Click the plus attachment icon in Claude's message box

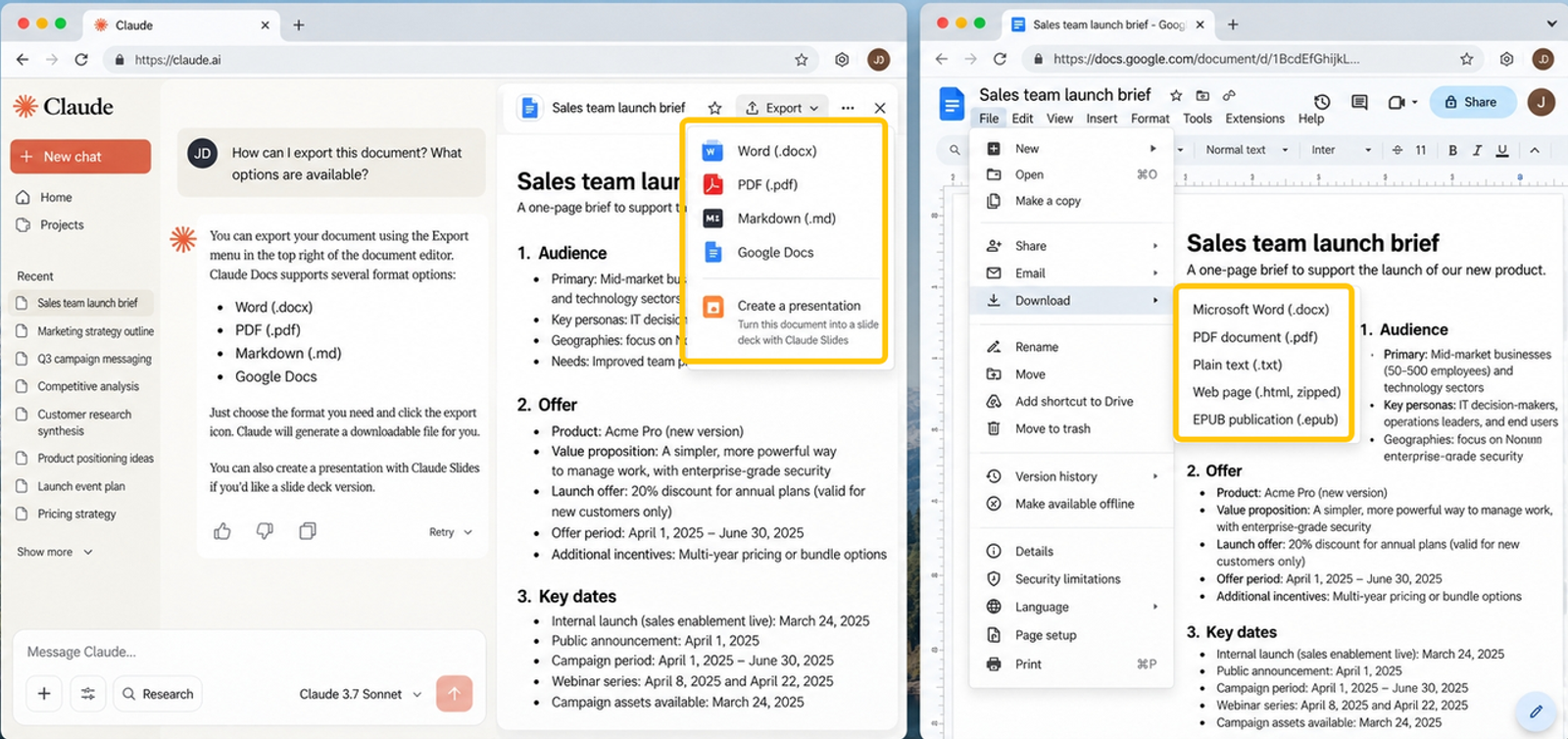point(44,694)
